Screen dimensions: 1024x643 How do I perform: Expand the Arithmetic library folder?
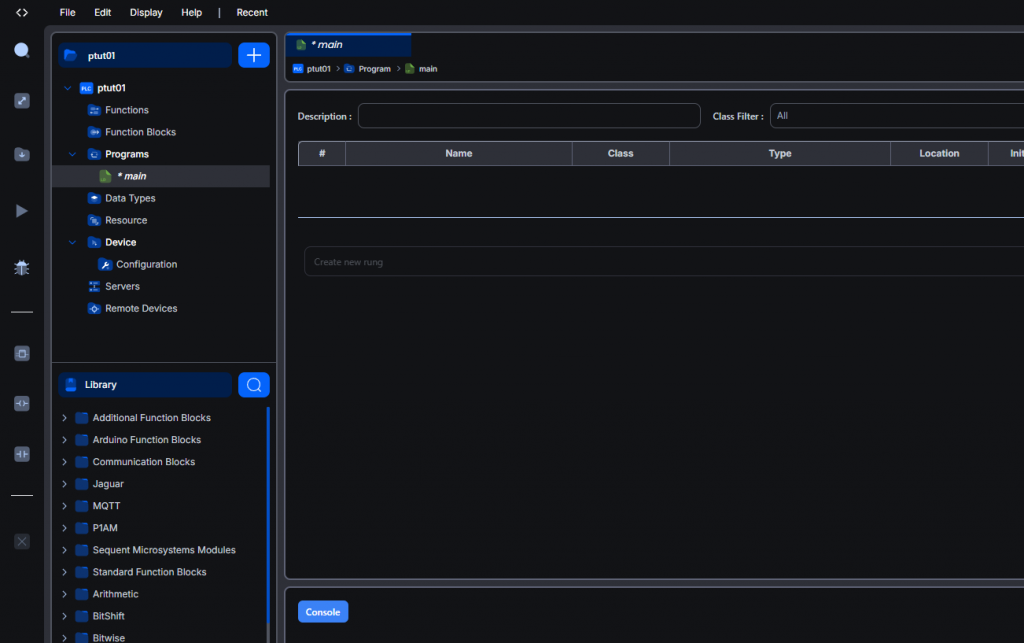(x=65, y=594)
